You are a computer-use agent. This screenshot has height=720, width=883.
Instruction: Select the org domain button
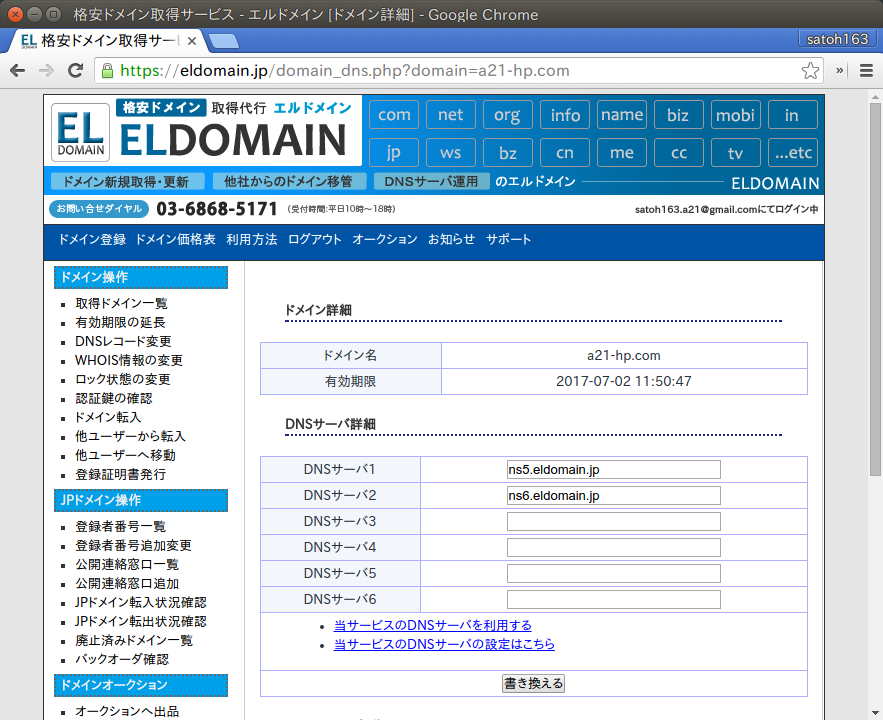click(x=507, y=115)
